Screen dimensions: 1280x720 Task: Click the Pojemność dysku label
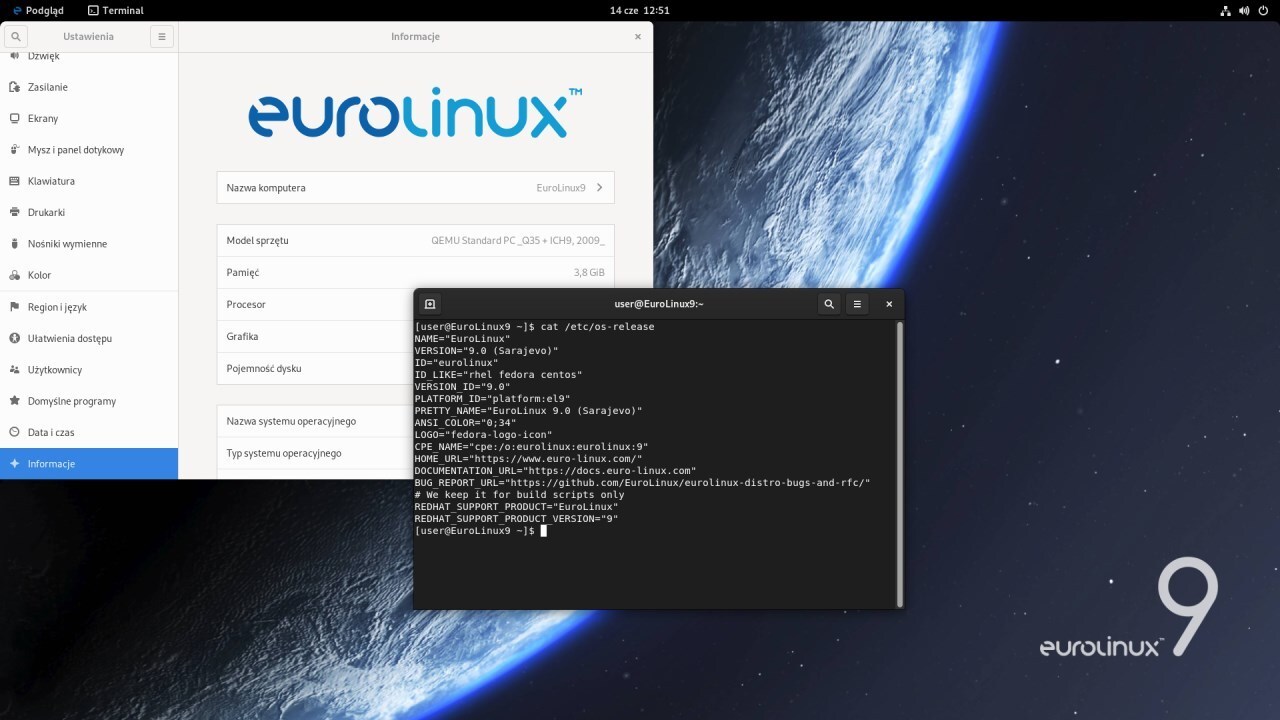[264, 368]
